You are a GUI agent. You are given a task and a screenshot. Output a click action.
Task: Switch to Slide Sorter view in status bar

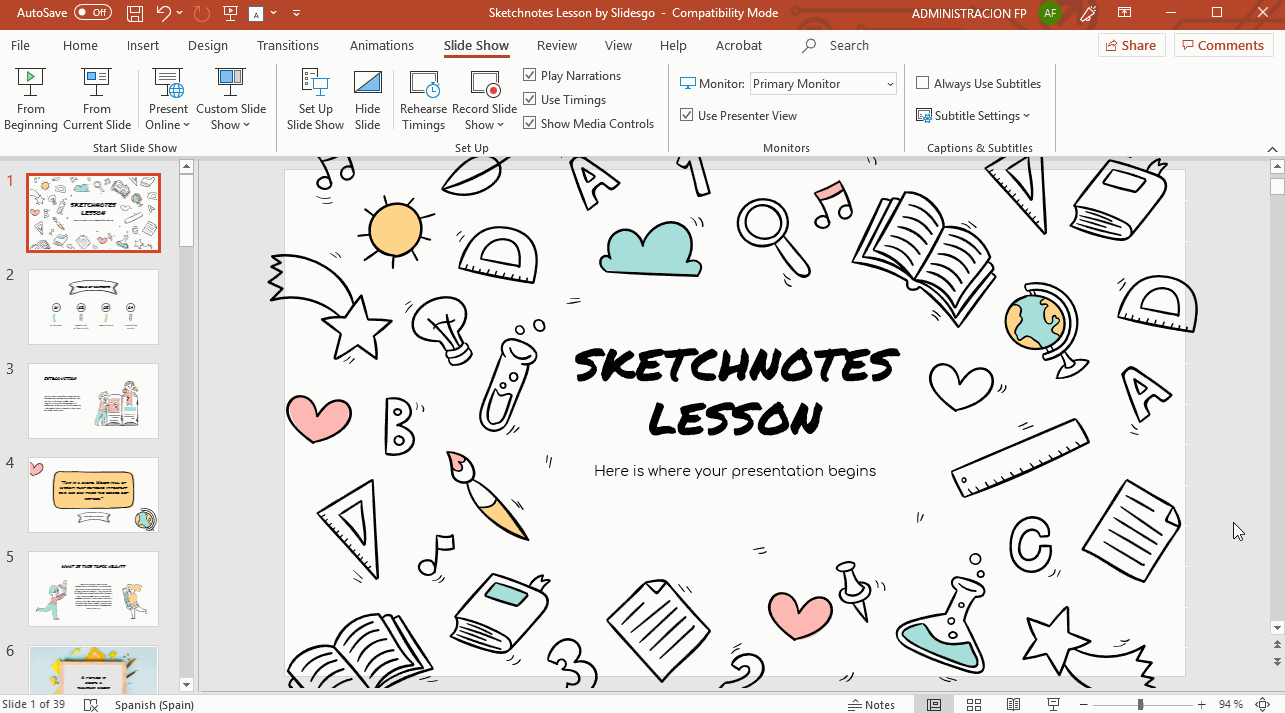[x=974, y=705]
